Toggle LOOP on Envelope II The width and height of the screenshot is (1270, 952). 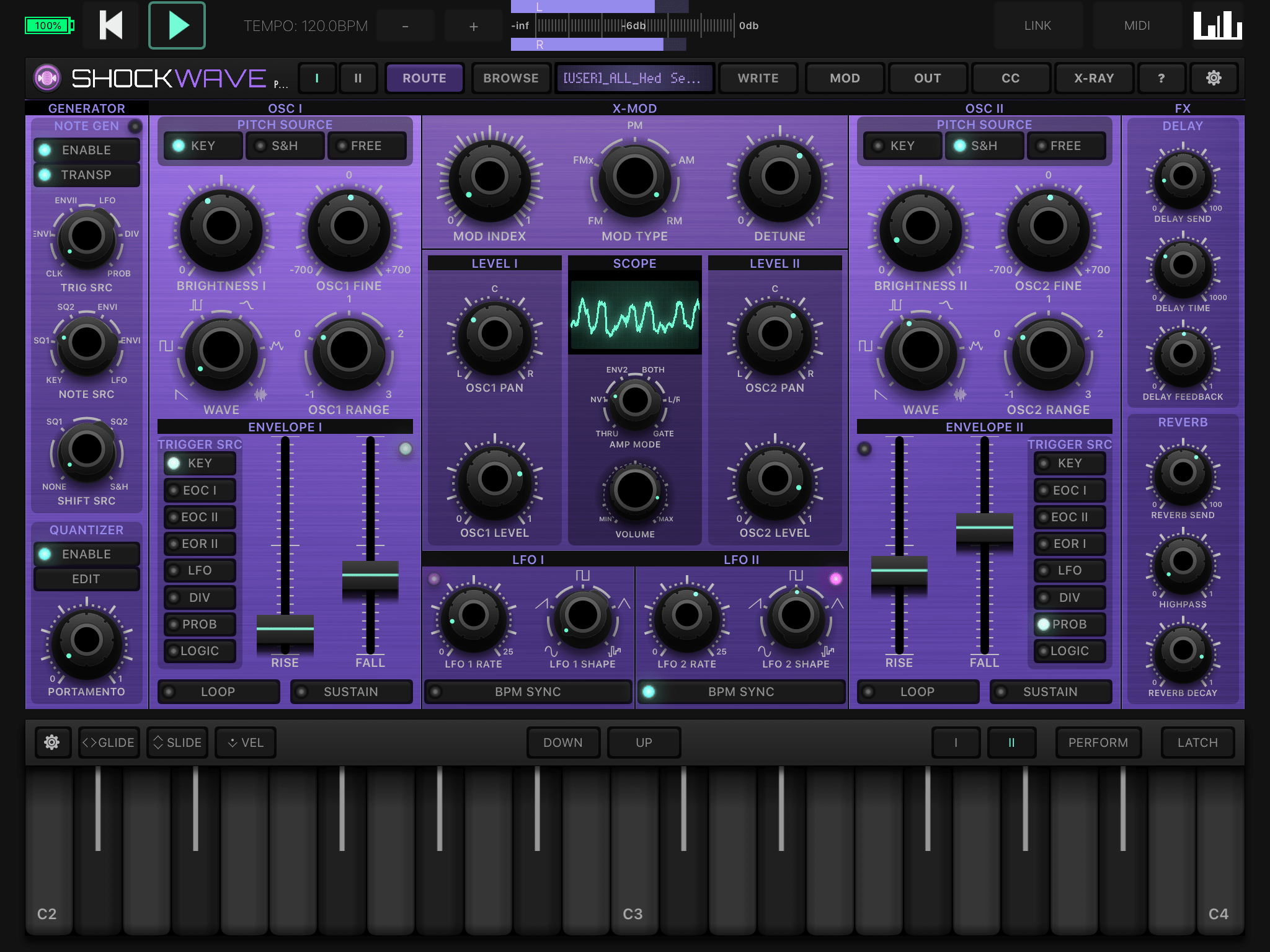click(x=917, y=692)
